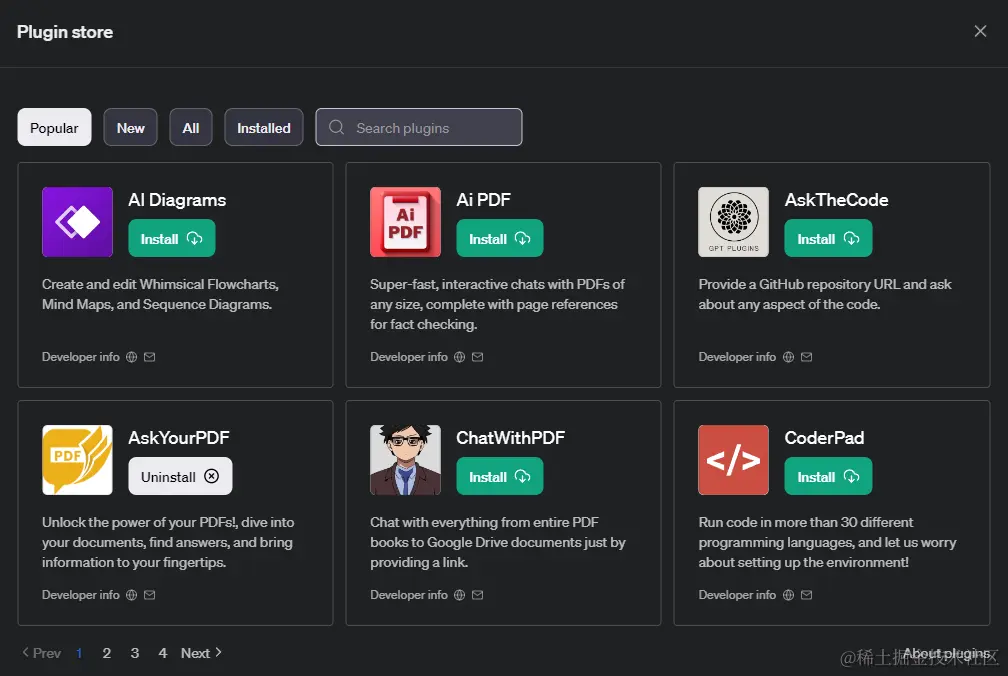Open Ai PDF developer email icon
This screenshot has height=676, width=1008.
pyautogui.click(x=478, y=357)
